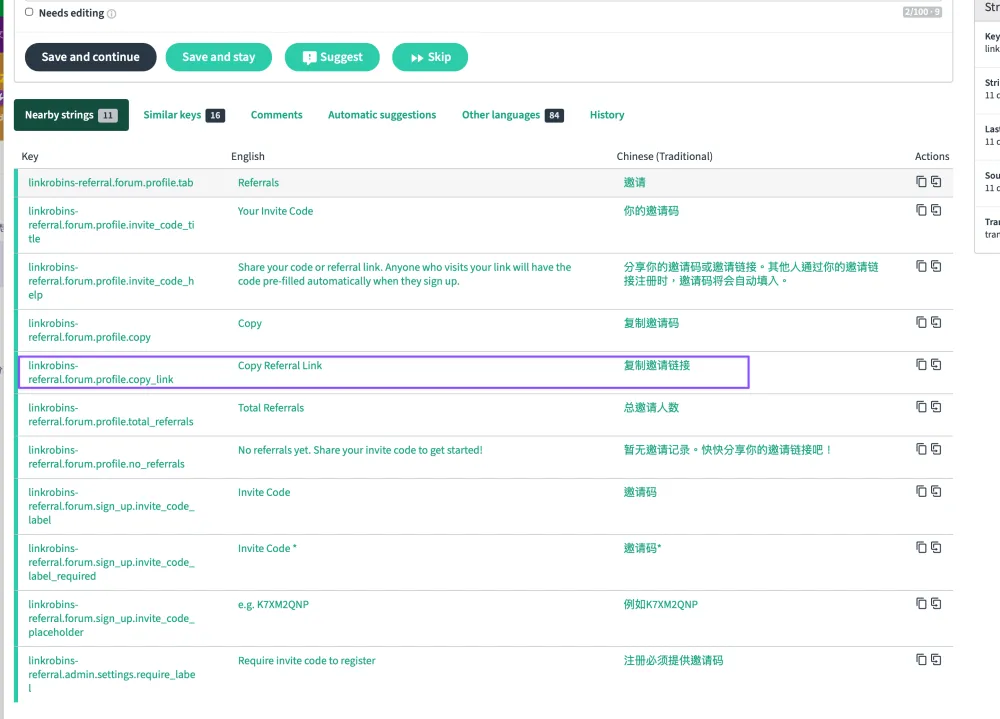1000x719 pixels.
Task: Click the English text e.g. K7XM2QNP
Action: point(273,604)
